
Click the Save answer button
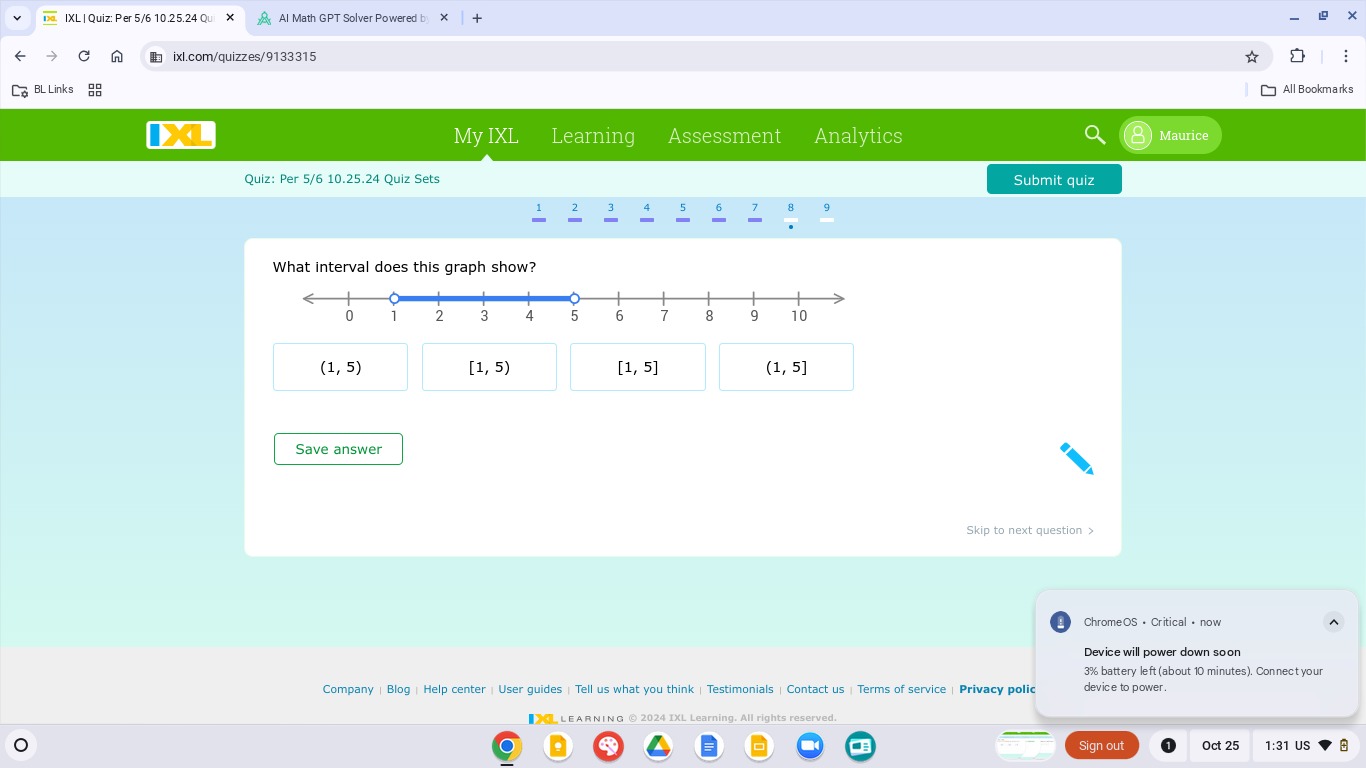pos(338,449)
